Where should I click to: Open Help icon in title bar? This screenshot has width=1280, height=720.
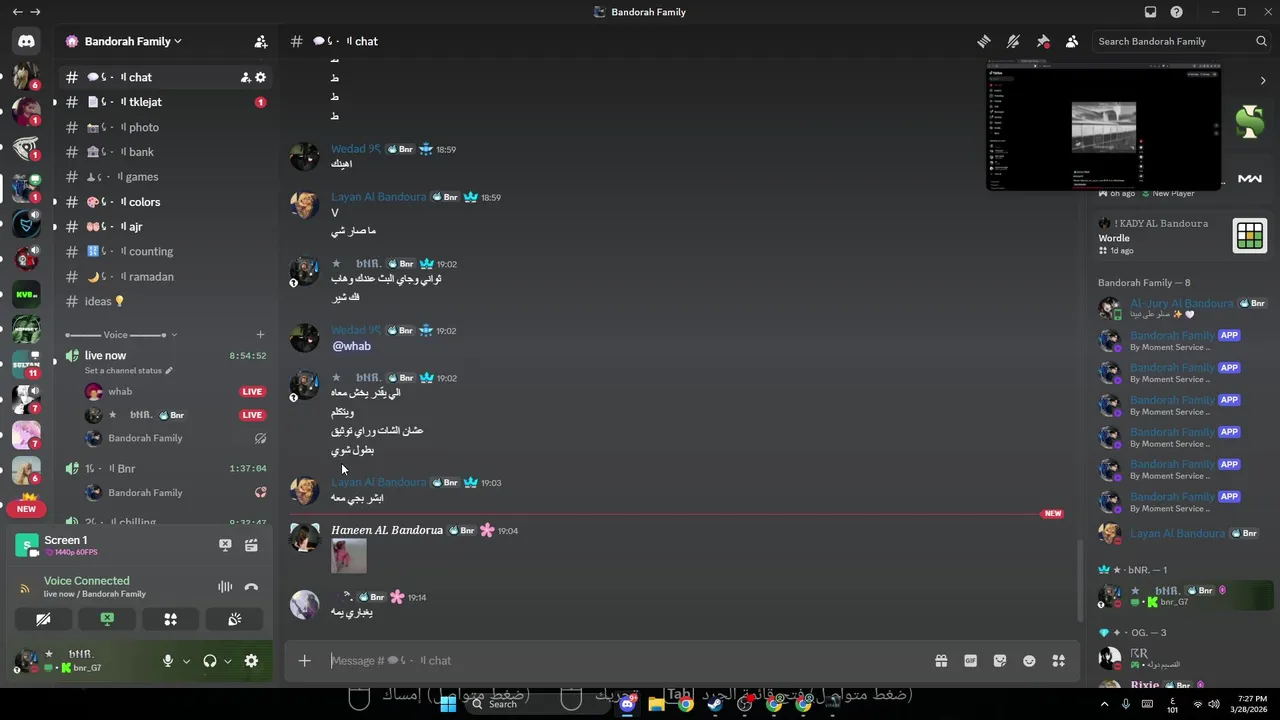(x=1177, y=12)
